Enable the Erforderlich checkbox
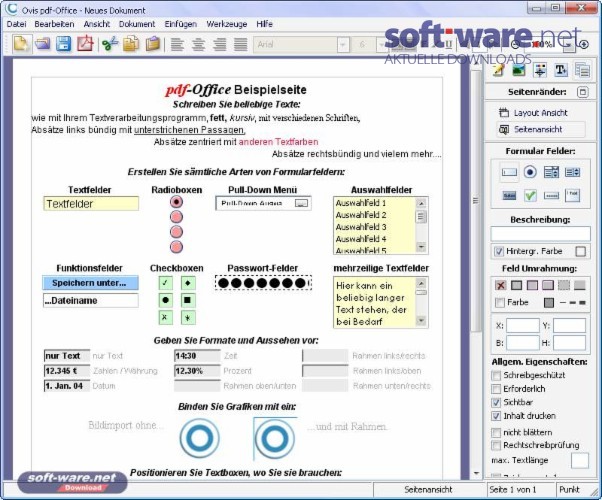This screenshot has width=602, height=500. [x=496, y=389]
